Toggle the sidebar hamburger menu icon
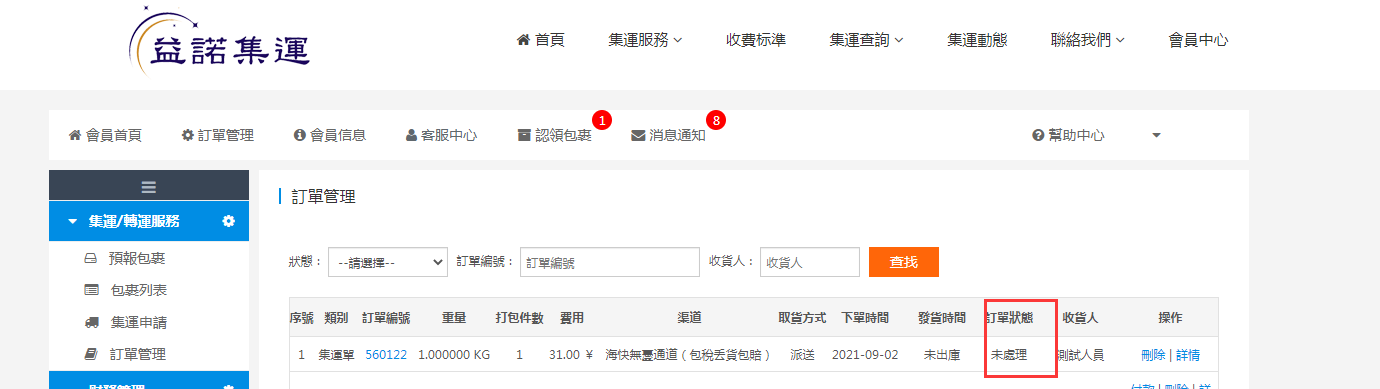The height and width of the screenshot is (389, 1380). 149,186
